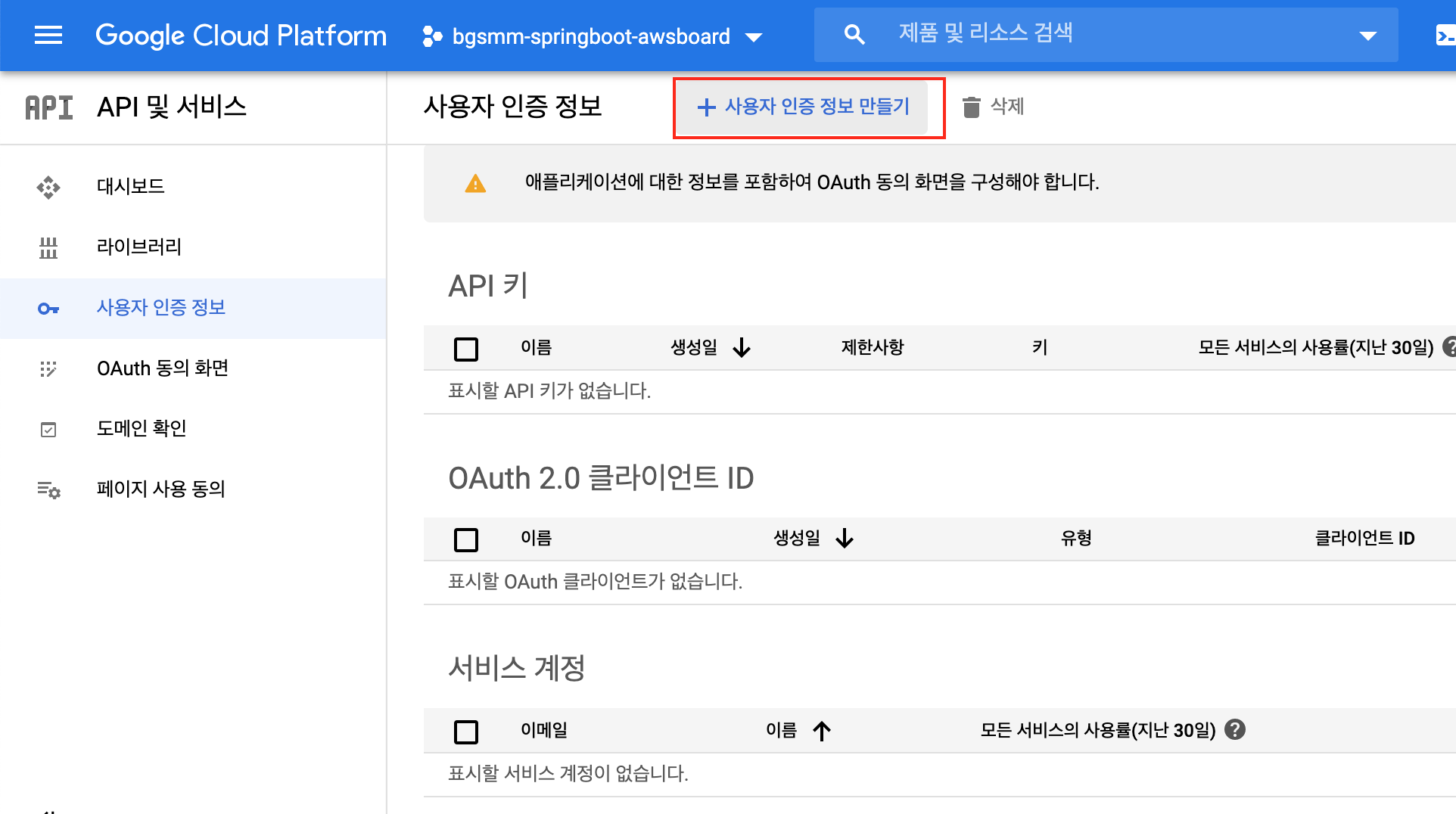Click the 라이브러리 library icon
1456x814 pixels.
click(48, 247)
